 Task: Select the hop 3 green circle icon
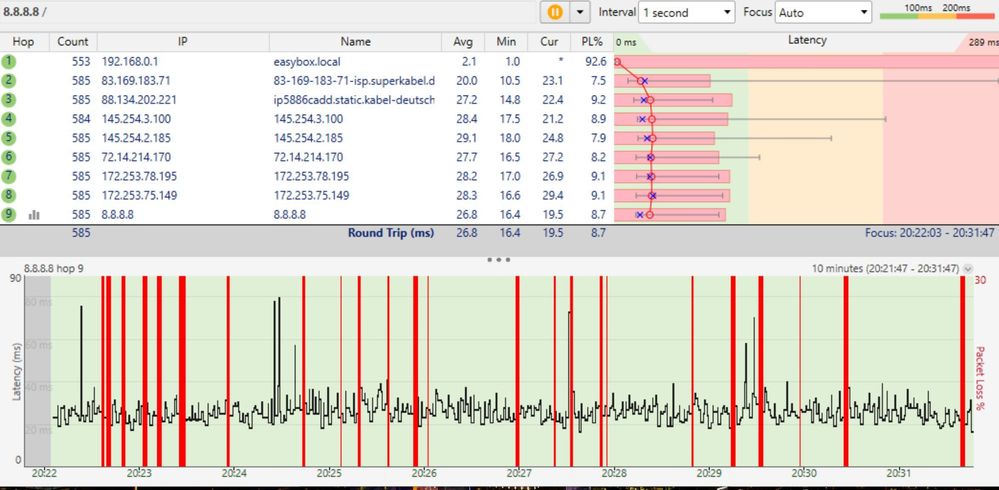click(8, 100)
